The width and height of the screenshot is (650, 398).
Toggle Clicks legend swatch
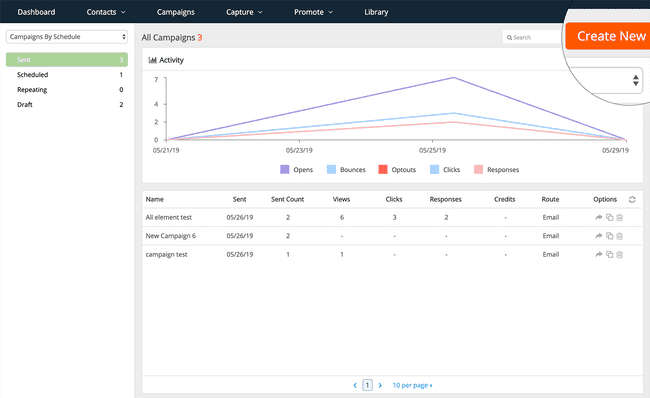point(434,170)
